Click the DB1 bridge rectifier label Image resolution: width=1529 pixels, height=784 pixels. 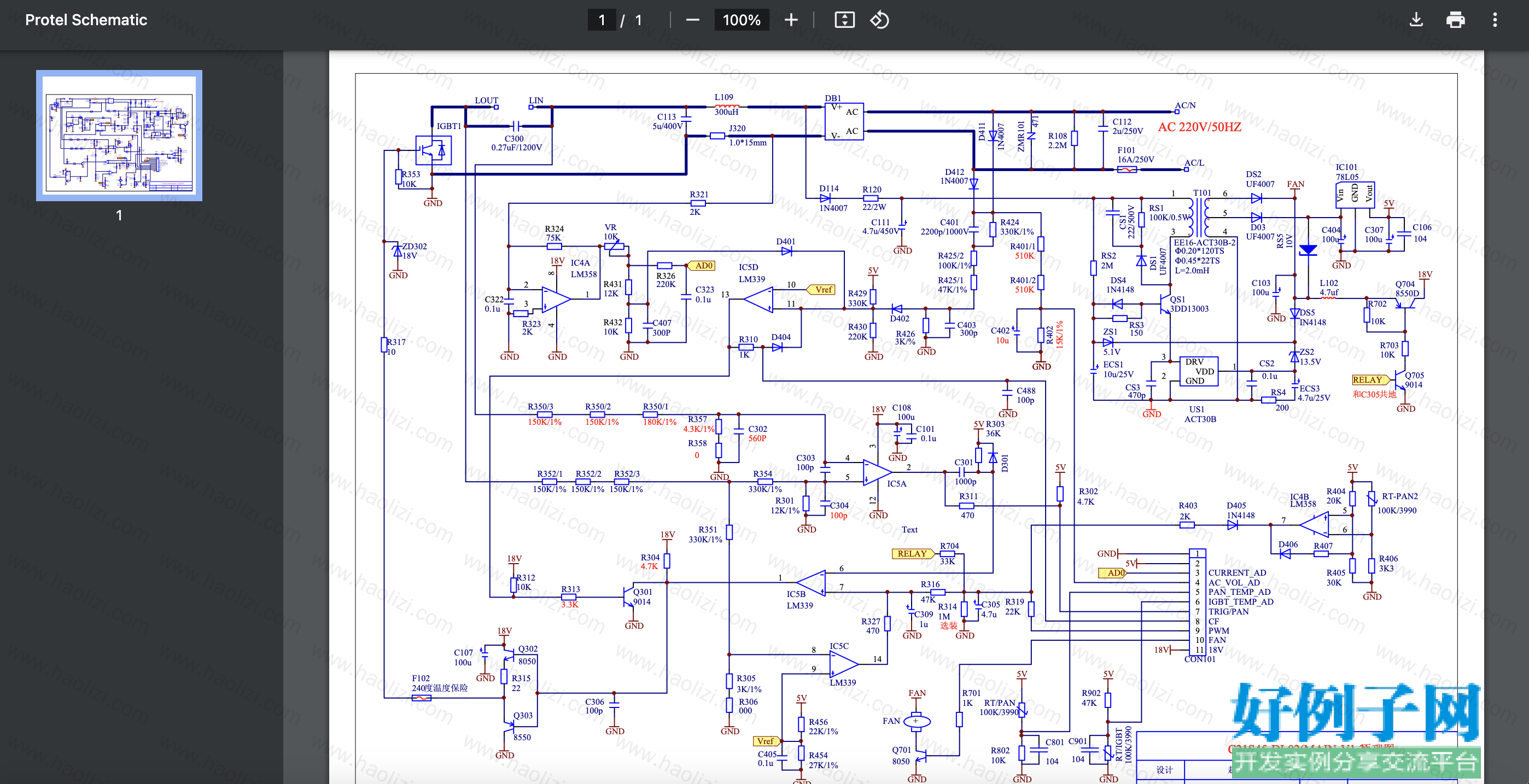(833, 98)
